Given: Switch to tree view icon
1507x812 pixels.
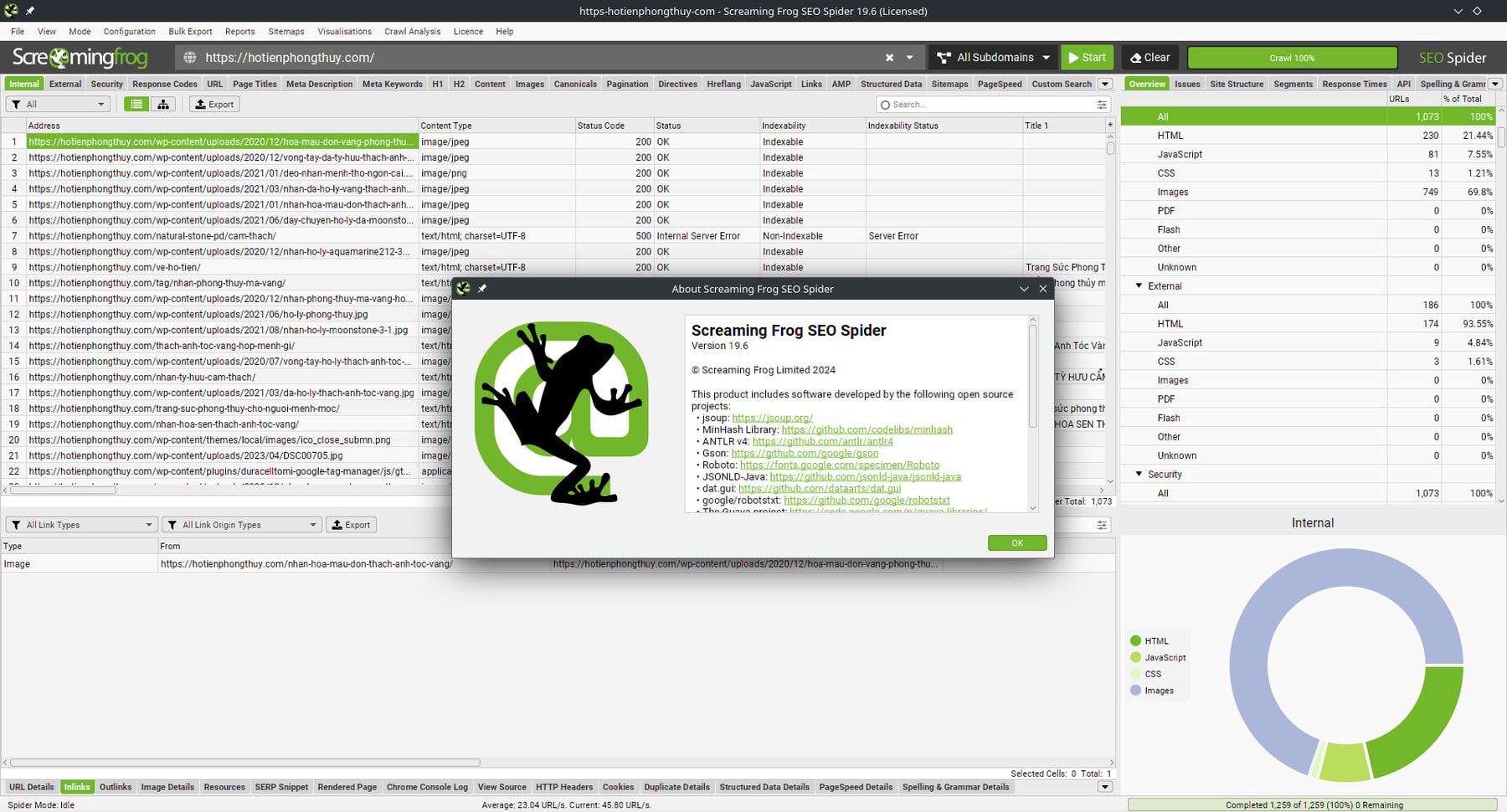Looking at the screenshot, I should [x=163, y=104].
